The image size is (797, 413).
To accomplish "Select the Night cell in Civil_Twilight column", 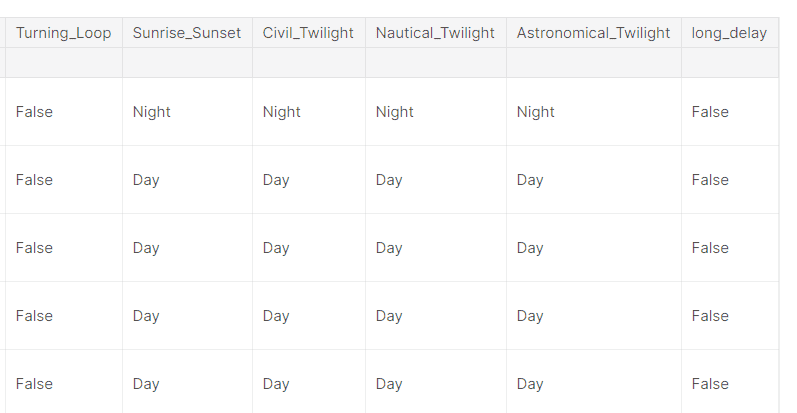I will [x=282, y=112].
